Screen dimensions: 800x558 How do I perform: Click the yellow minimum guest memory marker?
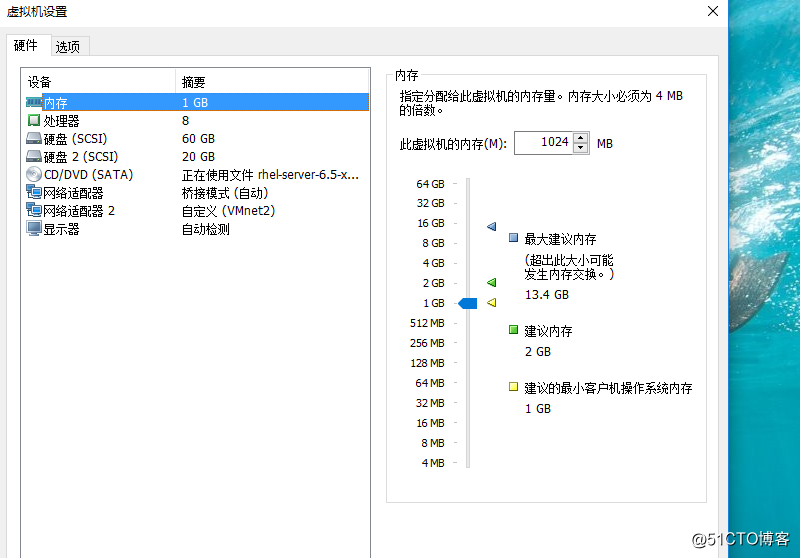pos(491,303)
